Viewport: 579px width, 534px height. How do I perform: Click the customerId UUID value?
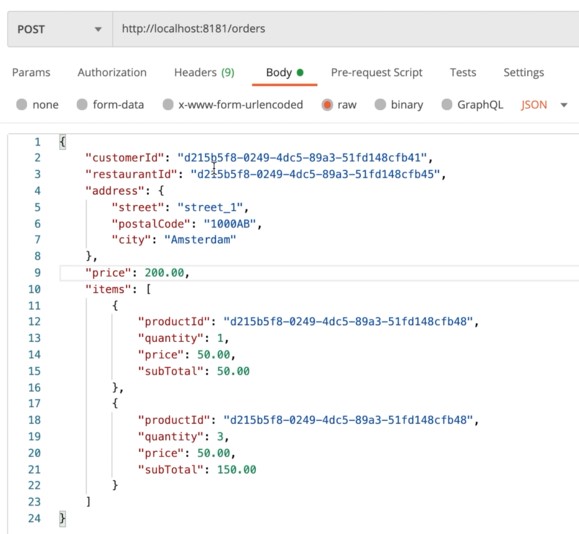tap(302, 158)
